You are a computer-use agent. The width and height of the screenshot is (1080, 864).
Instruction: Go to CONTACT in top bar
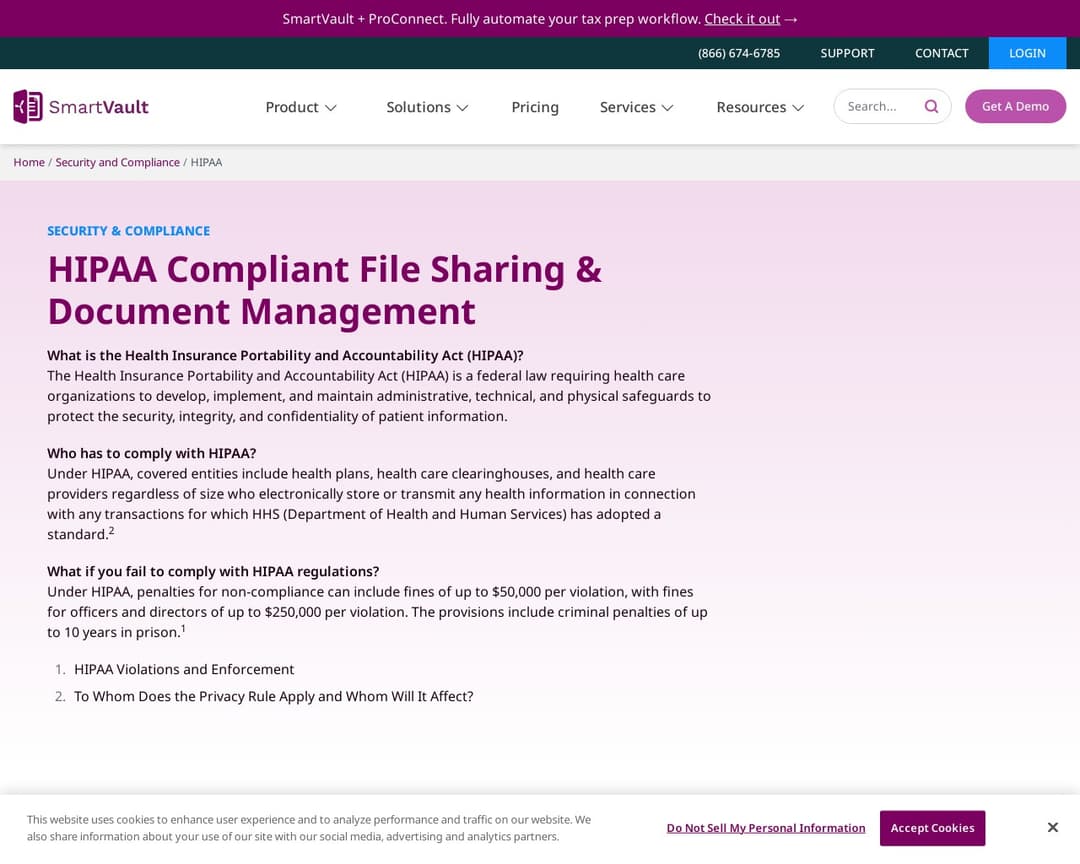tap(942, 53)
